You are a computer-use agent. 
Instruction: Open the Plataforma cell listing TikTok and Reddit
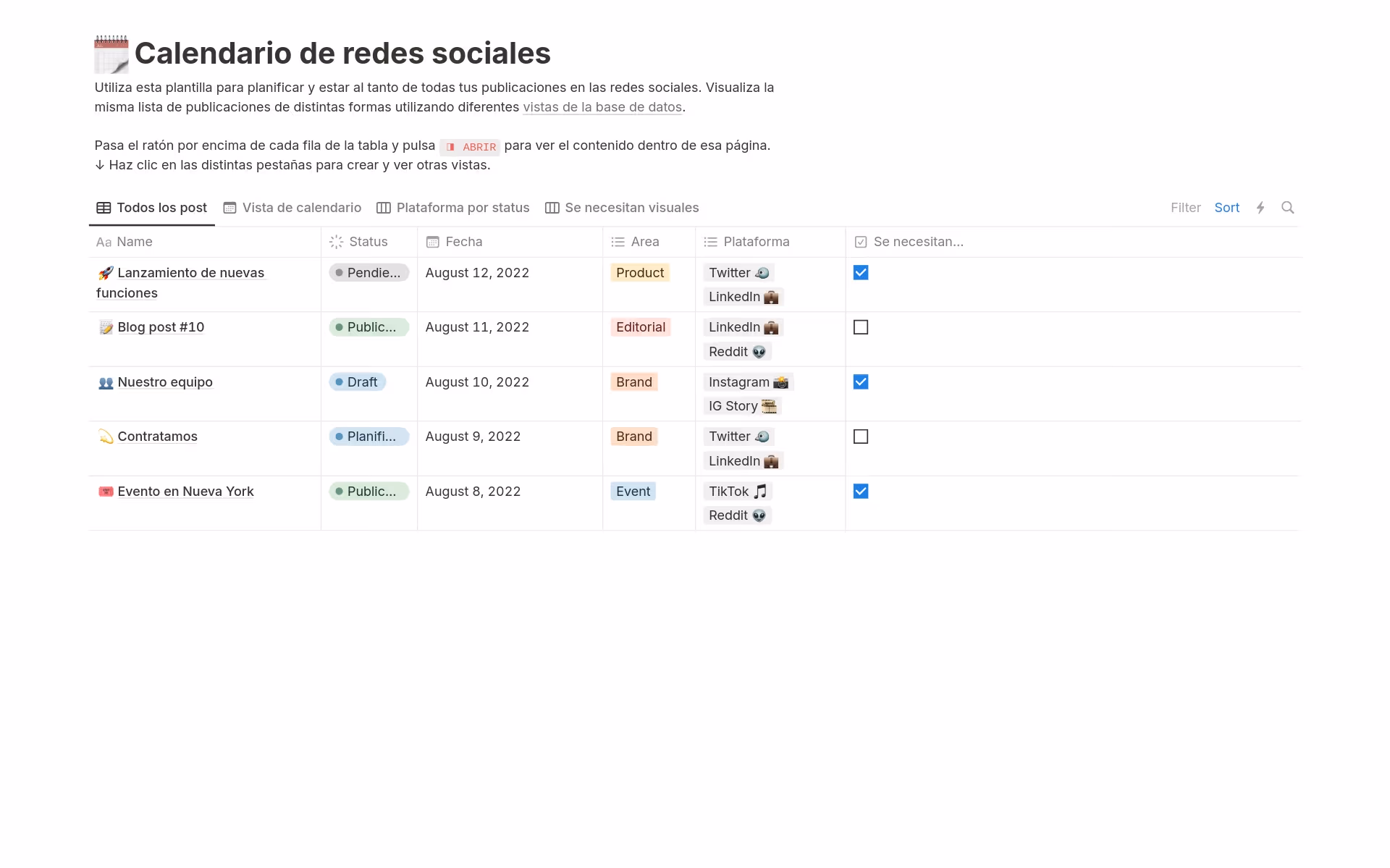[738, 503]
